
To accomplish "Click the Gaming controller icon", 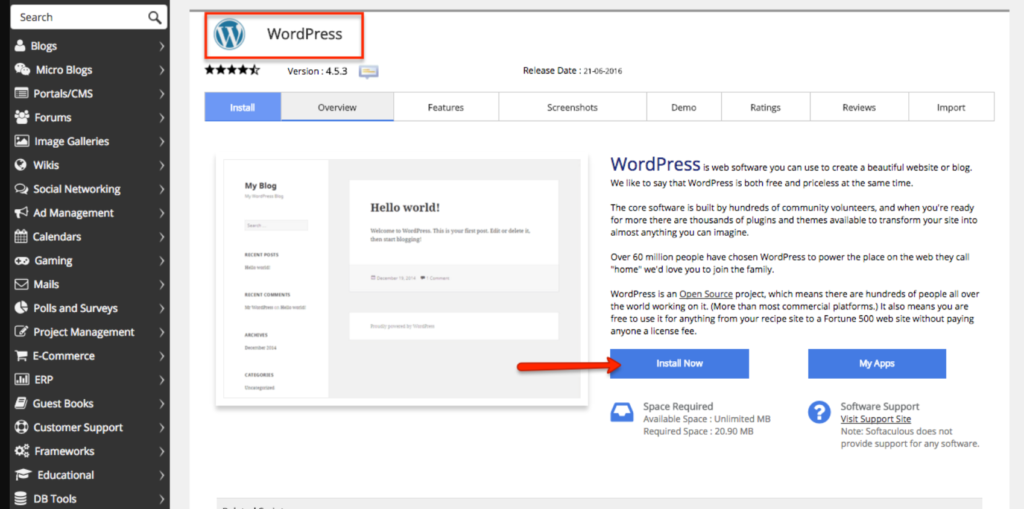I will (x=22, y=261).
